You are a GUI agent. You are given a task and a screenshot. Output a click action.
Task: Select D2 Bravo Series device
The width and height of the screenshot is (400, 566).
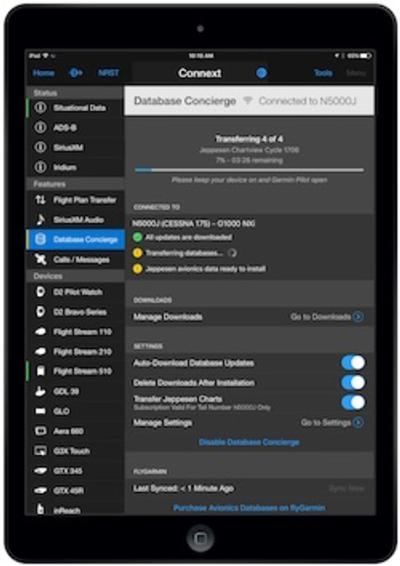[x=75, y=312]
